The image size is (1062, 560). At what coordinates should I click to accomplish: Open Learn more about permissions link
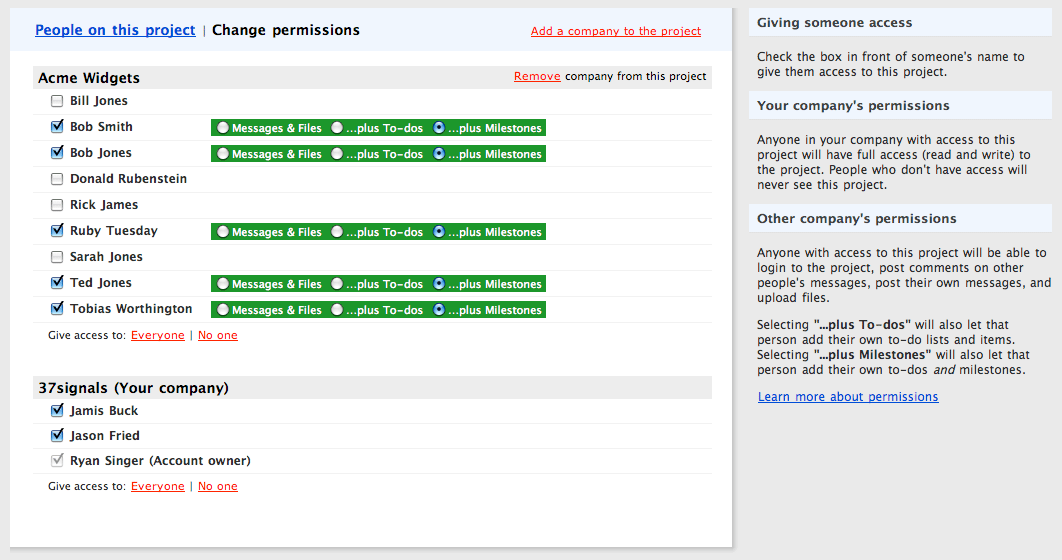pos(848,397)
